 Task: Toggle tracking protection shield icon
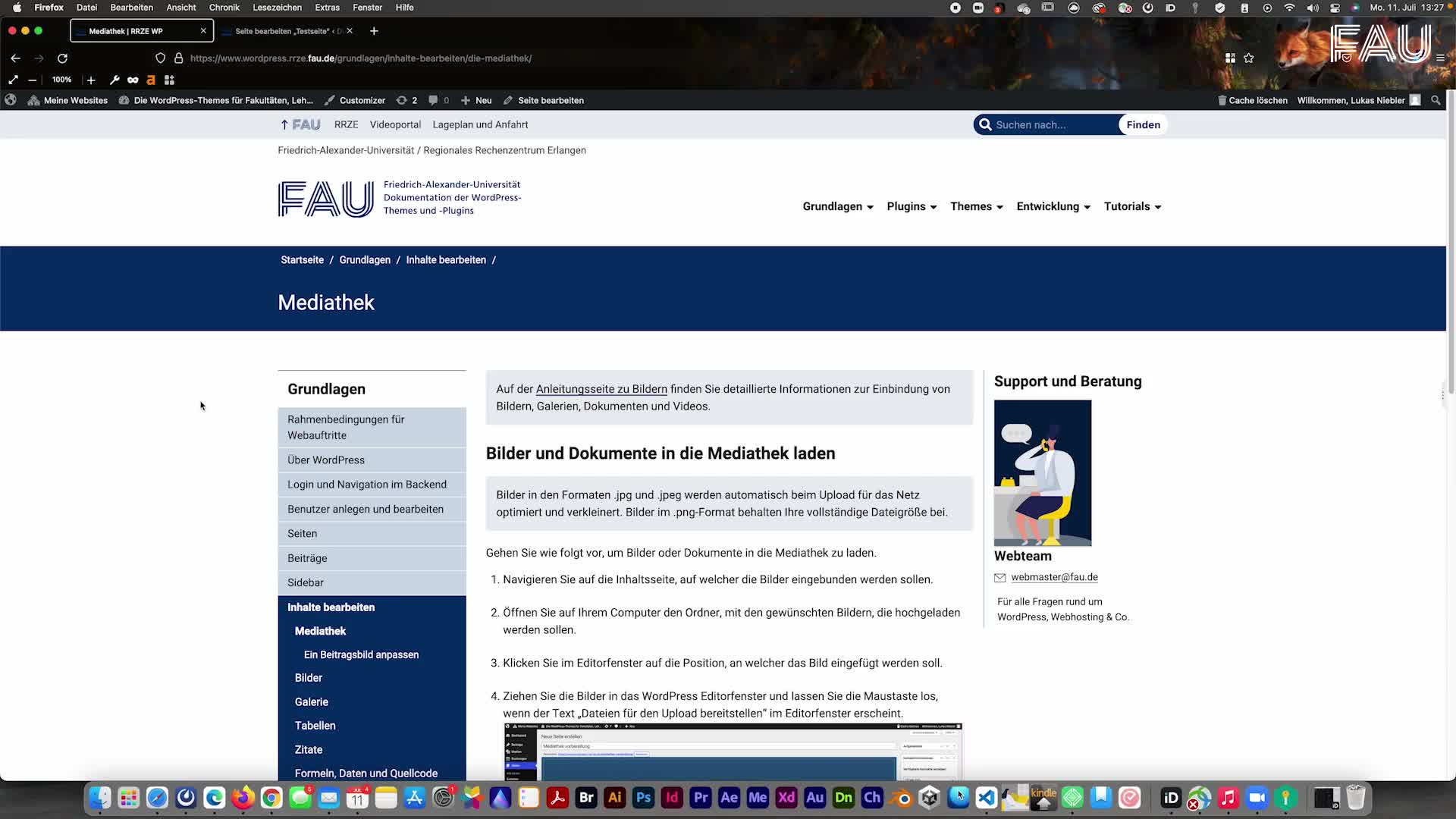[160, 58]
